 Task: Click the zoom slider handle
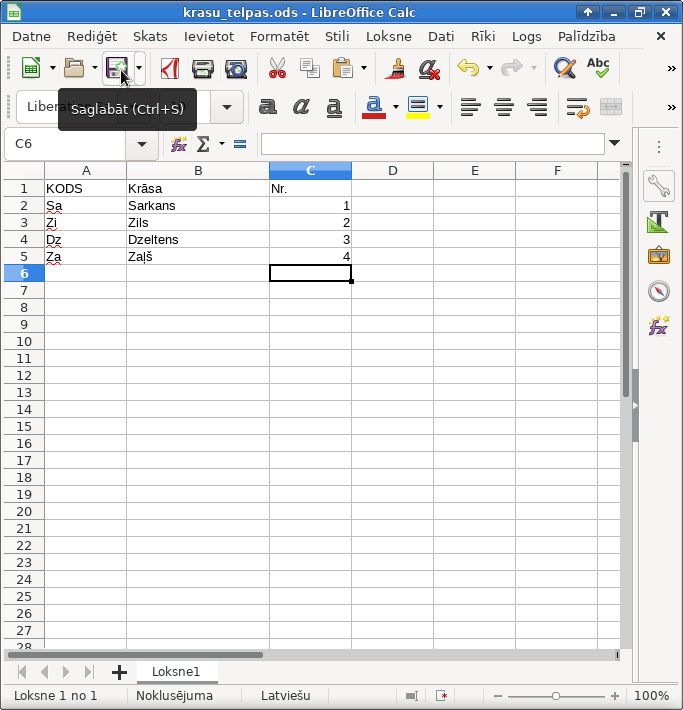click(556, 696)
